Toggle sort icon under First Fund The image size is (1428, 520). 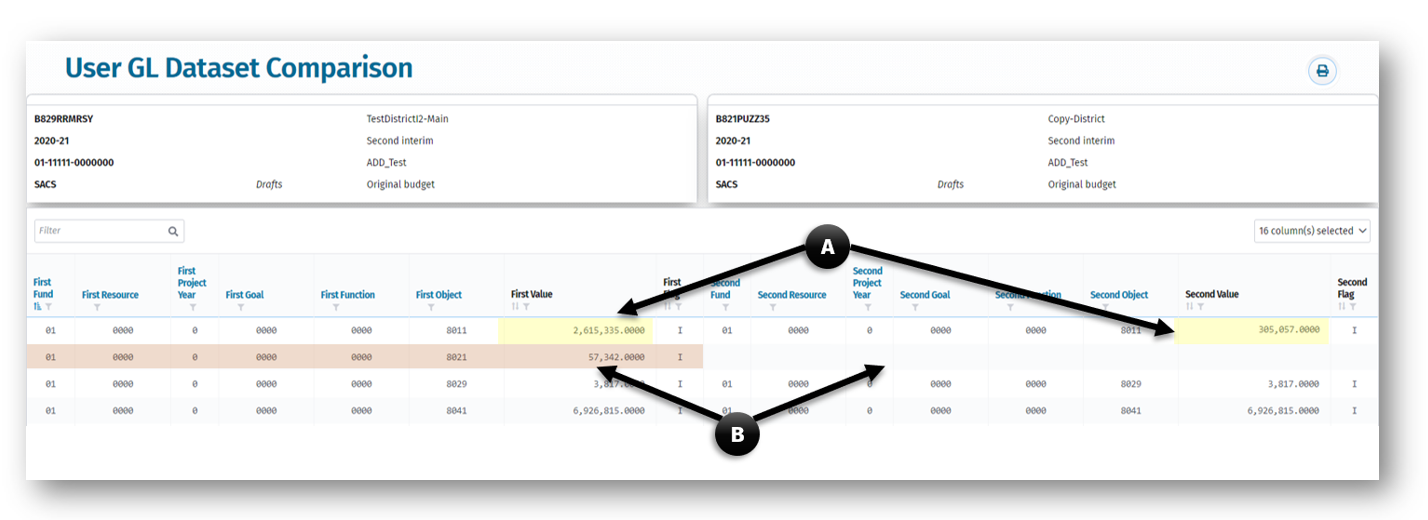click(38, 307)
